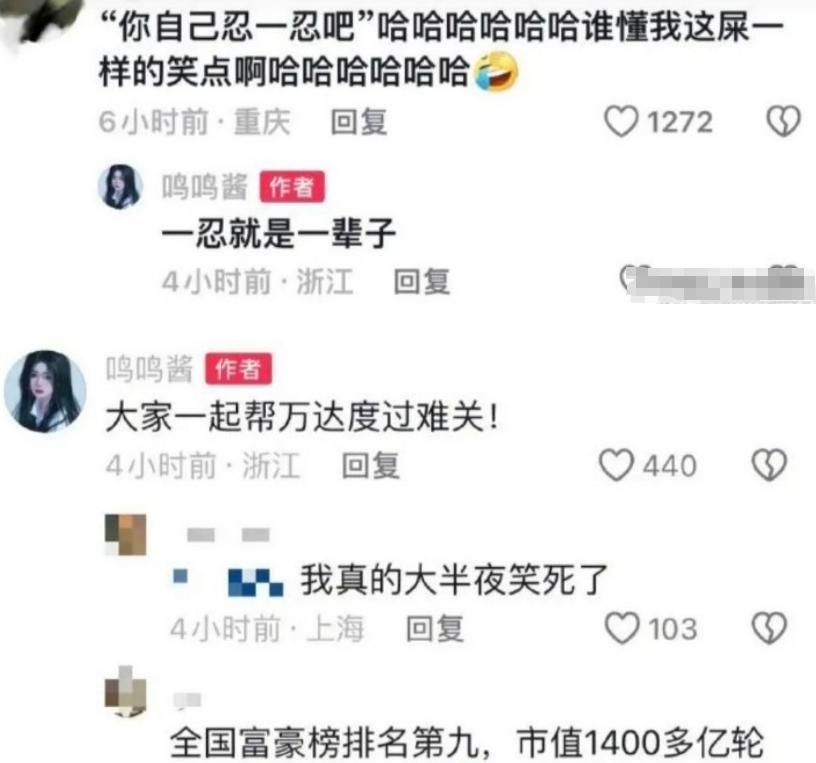816x763 pixels.
Task: Open 鸣鸣酱 profile from small reply avatar
Action: (x=121, y=186)
